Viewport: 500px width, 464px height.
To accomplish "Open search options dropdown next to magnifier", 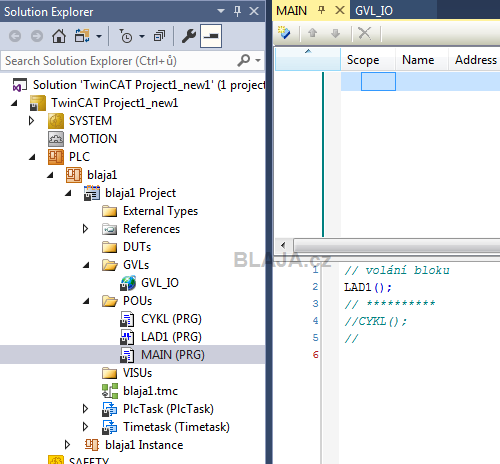I will click(x=258, y=61).
